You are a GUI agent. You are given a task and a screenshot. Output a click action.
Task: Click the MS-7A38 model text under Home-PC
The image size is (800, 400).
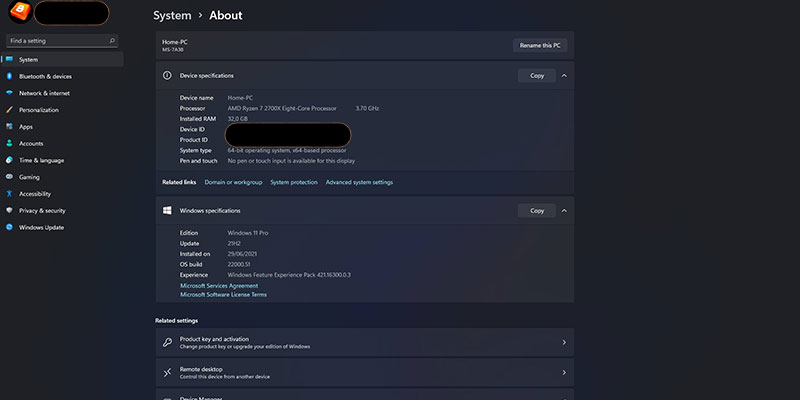(172, 50)
